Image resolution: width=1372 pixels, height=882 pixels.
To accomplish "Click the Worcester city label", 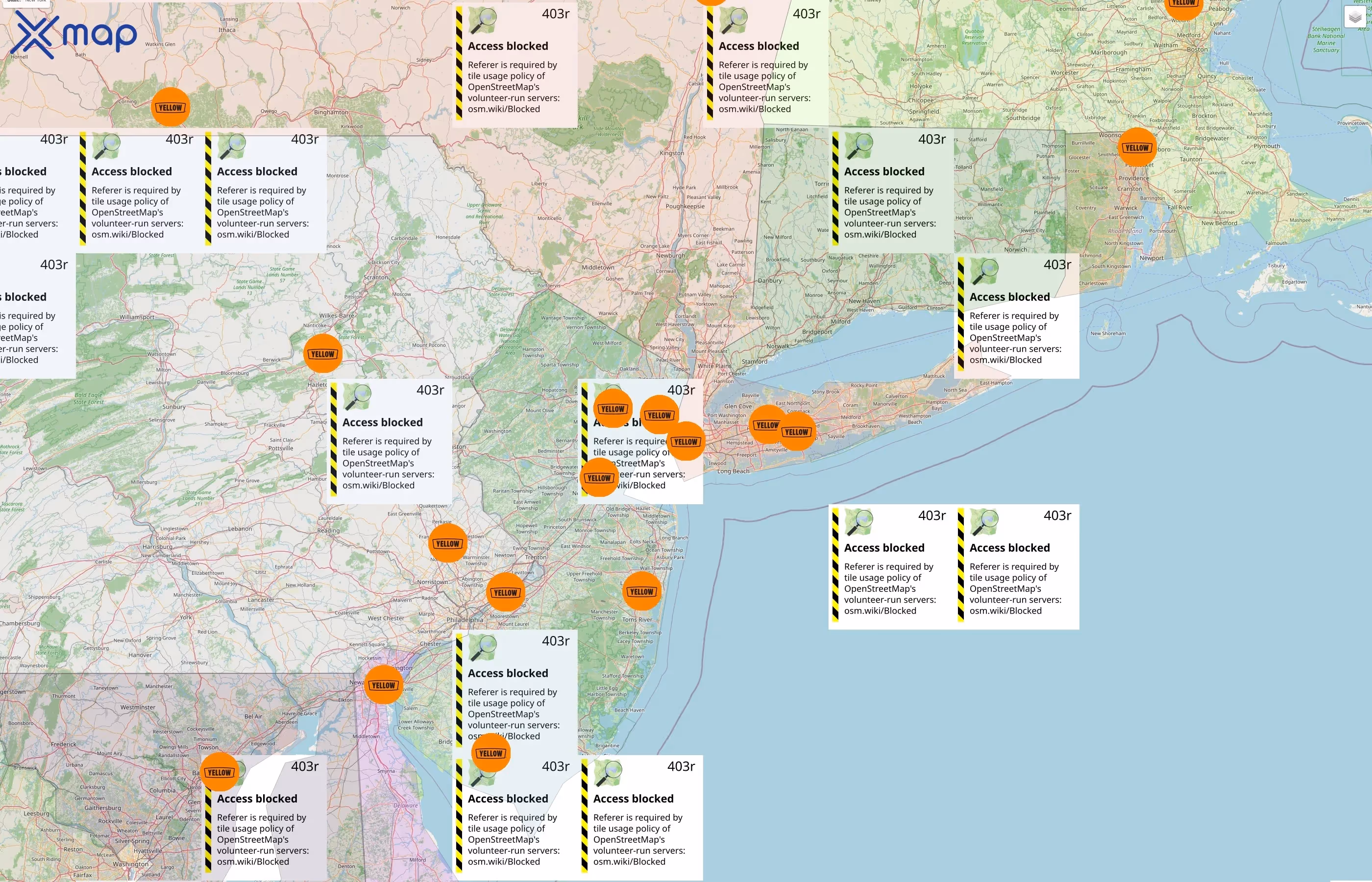I will (x=1064, y=73).
